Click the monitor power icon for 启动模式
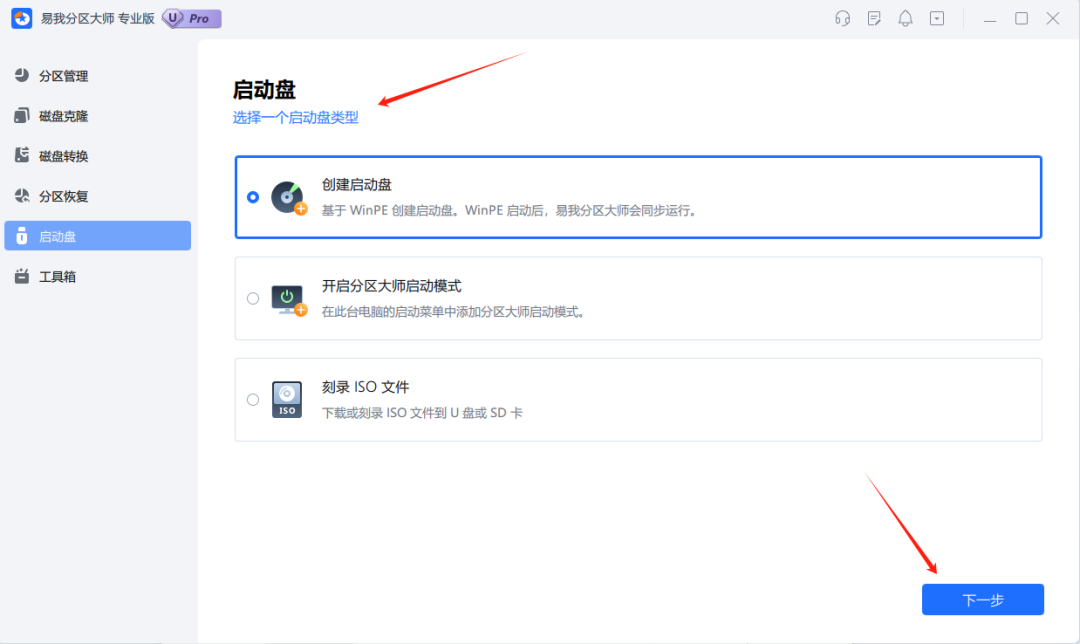Viewport: 1080px width, 644px height. pos(289,300)
